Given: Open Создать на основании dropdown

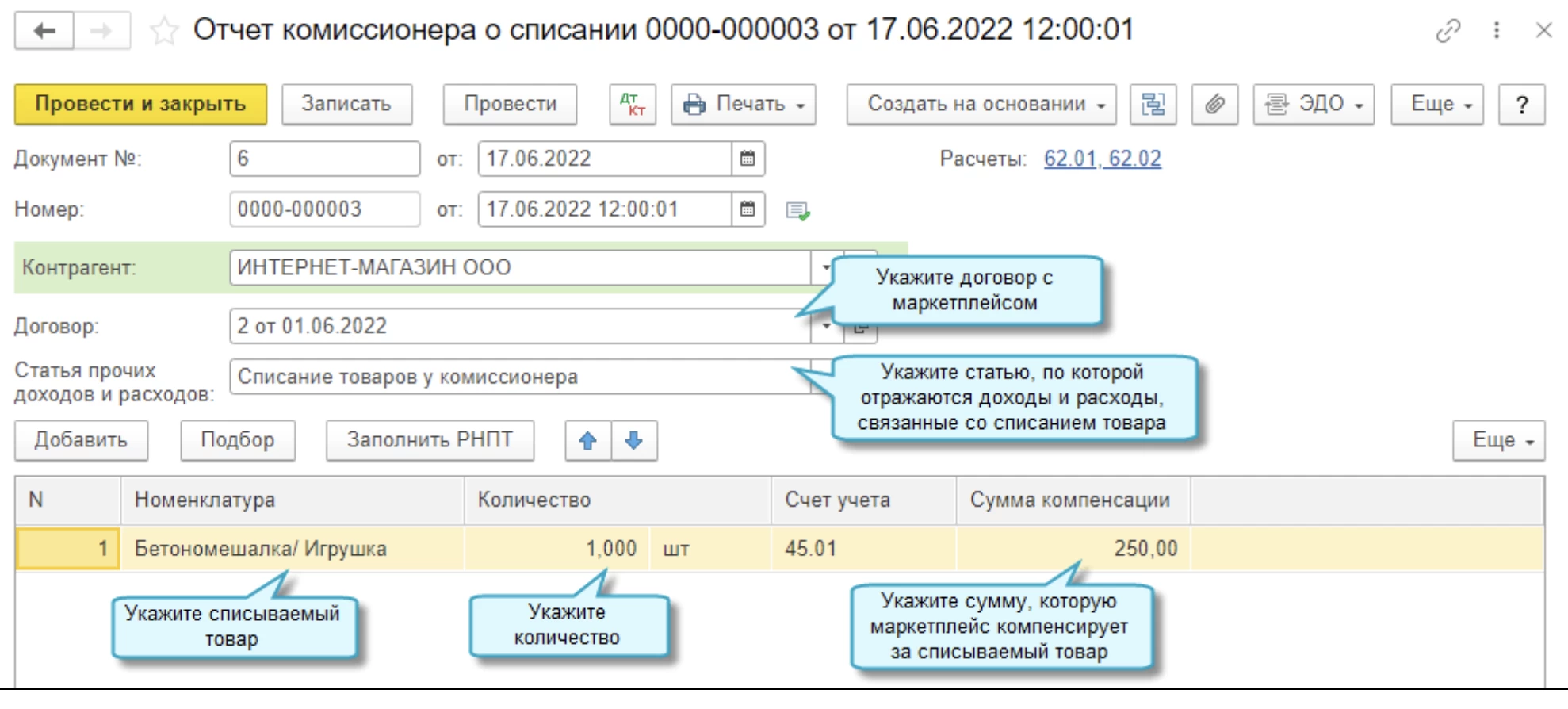Looking at the screenshot, I should [x=981, y=104].
